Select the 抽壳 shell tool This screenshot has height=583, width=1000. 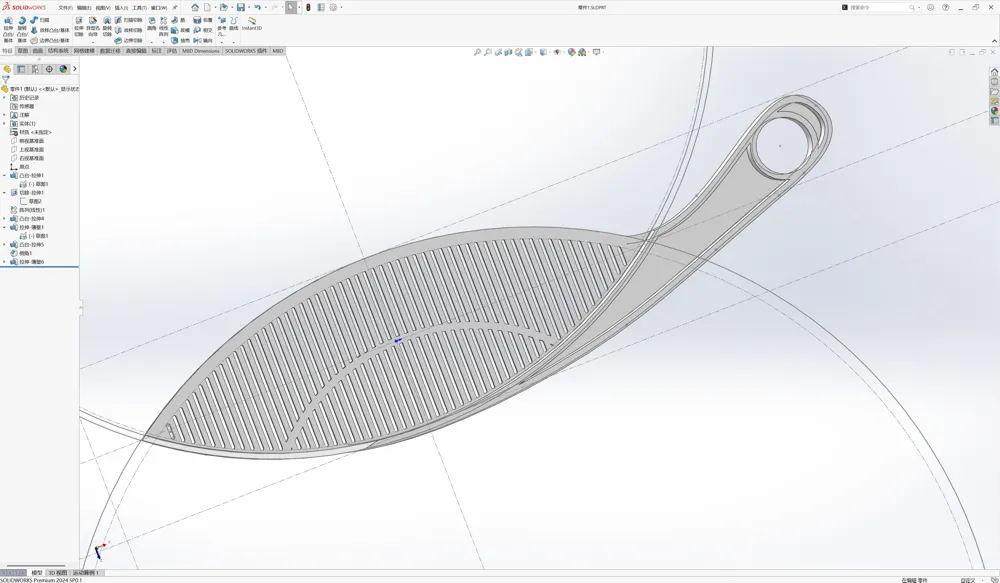(180, 40)
